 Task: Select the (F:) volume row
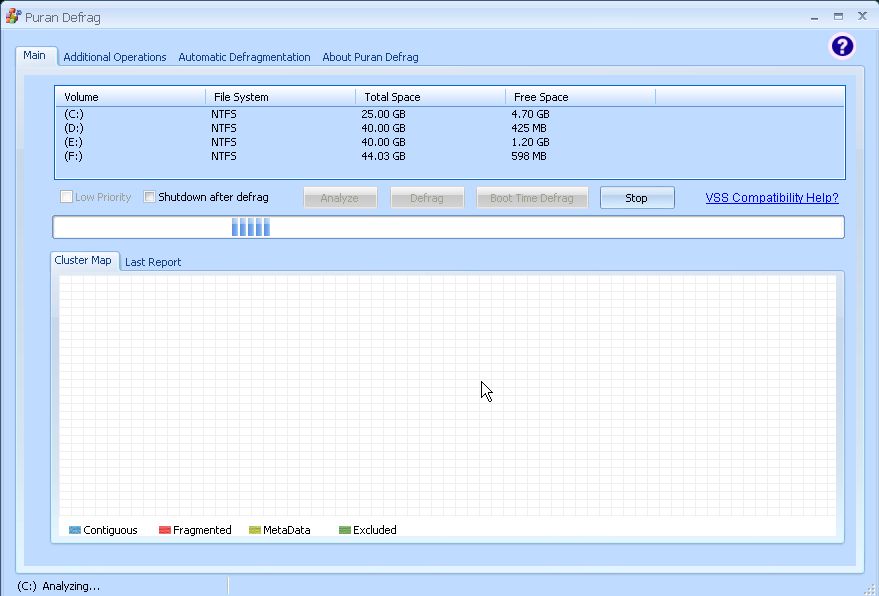pyautogui.click(x=450, y=156)
